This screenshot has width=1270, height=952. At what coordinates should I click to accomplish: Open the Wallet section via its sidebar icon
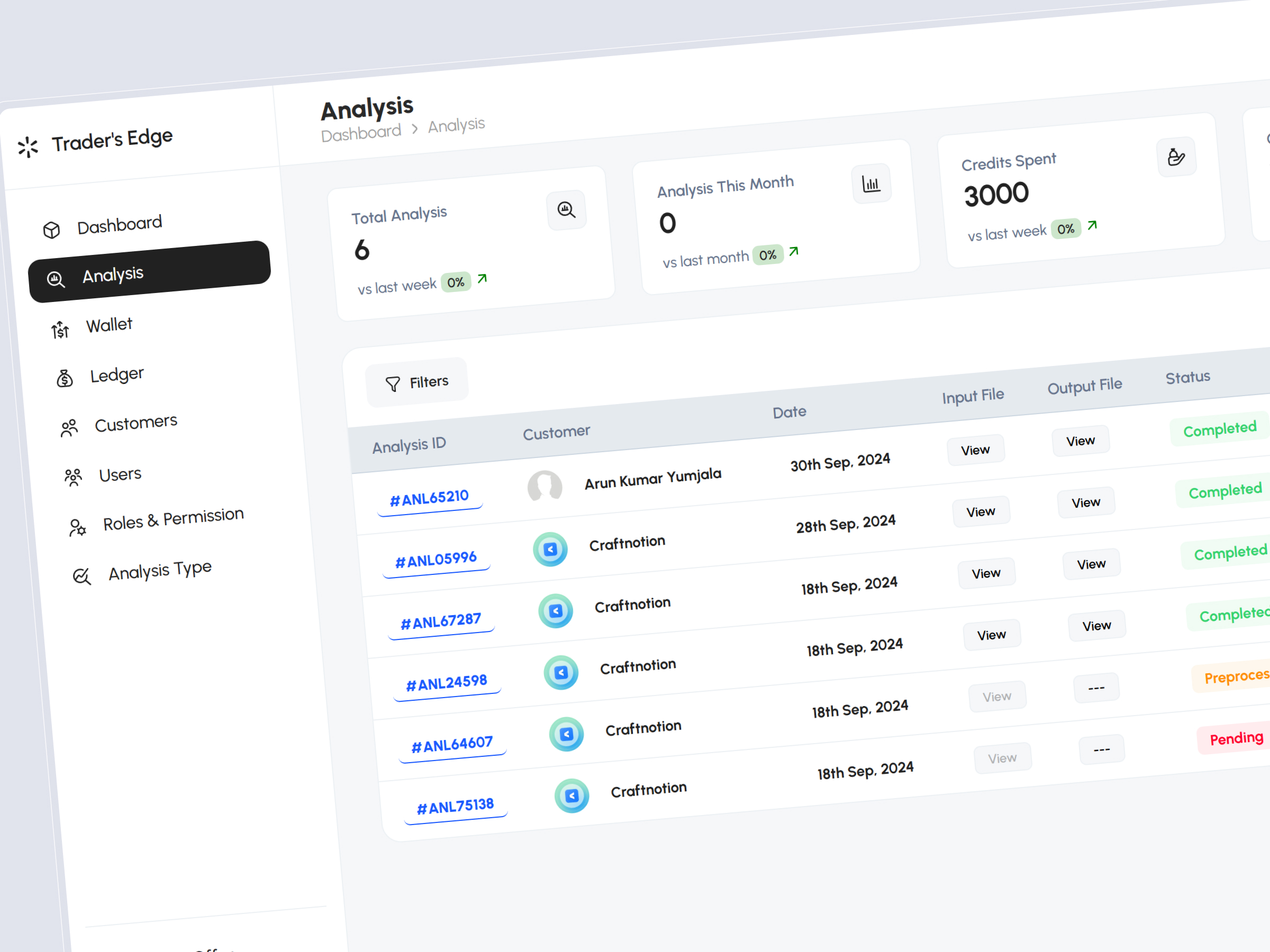click(60, 329)
